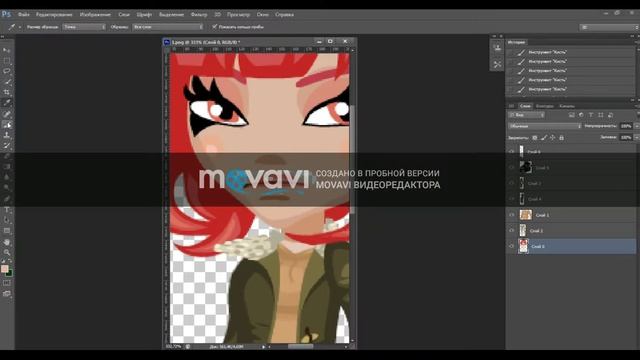This screenshot has height=360, width=640.
Task: Select the Clone Stamp tool
Action: point(7,135)
